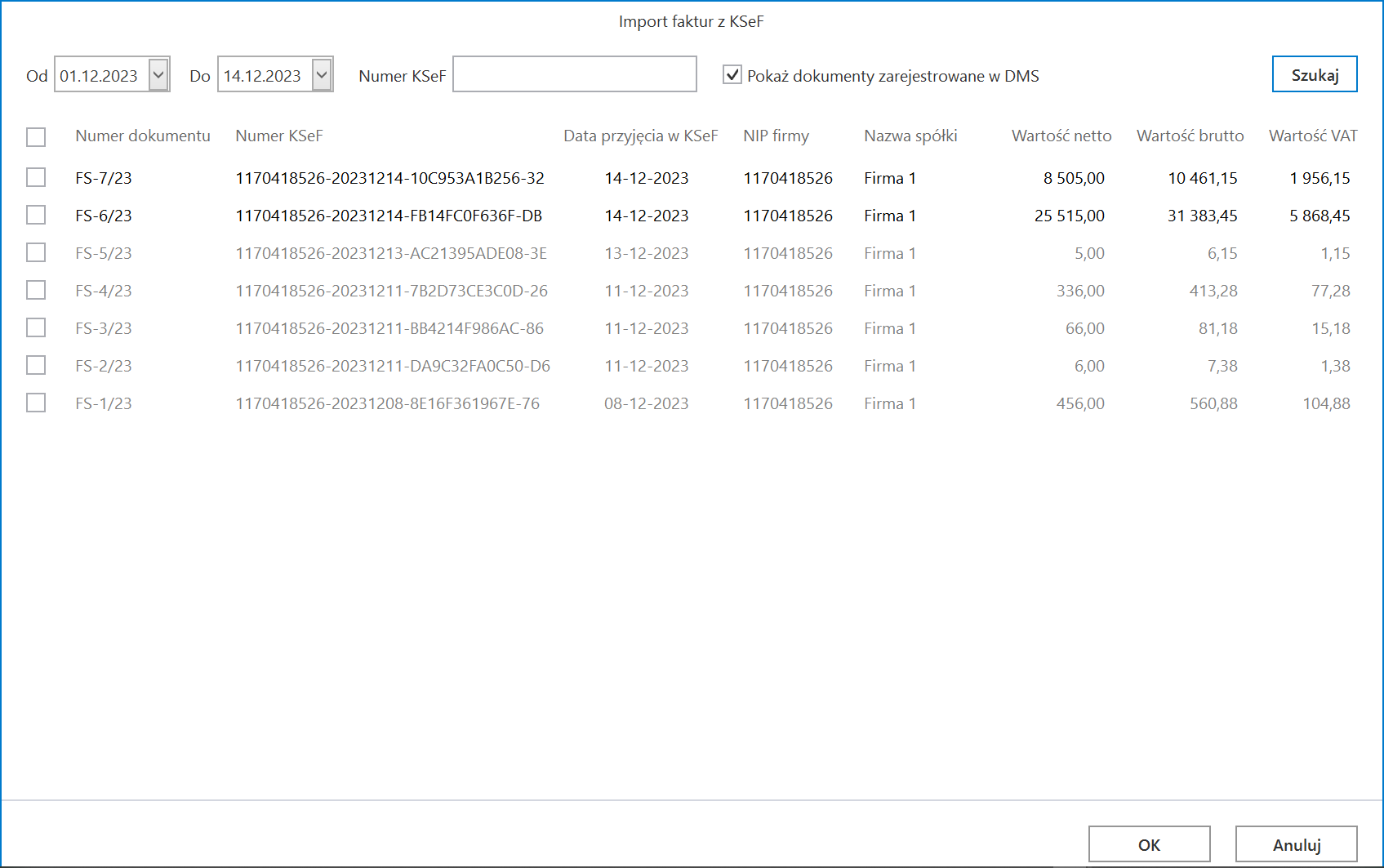Click gross value 7,38
The height and width of the screenshot is (868, 1384).
(1222, 366)
